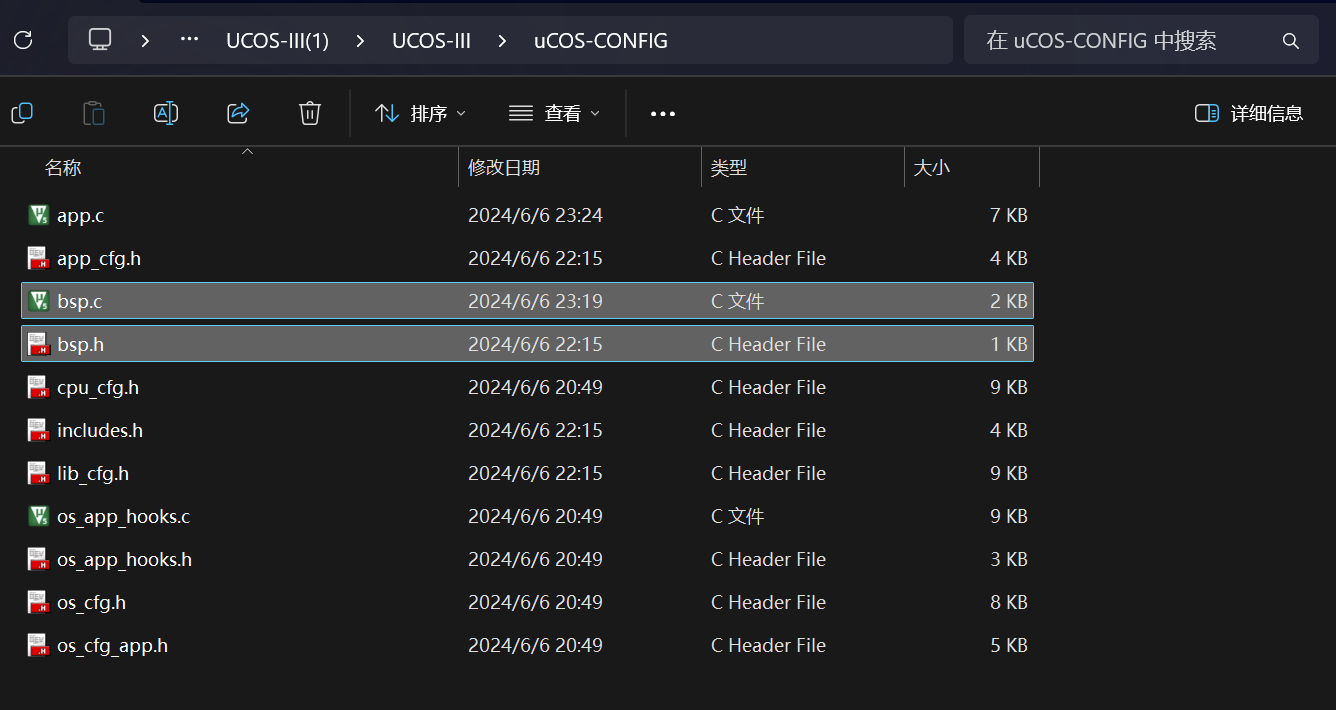Image resolution: width=1336 pixels, height=710 pixels.
Task: Click the Share toolbar icon
Action: 238,113
